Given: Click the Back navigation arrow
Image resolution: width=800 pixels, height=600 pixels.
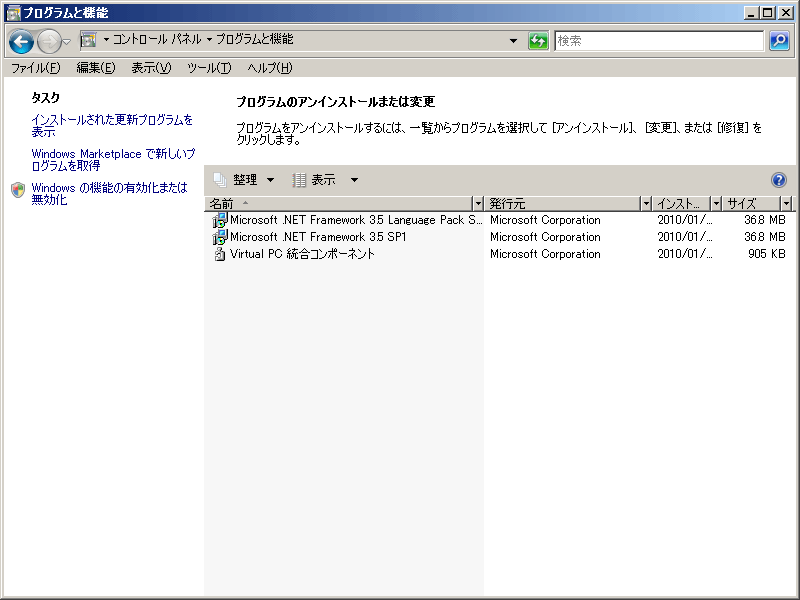Looking at the screenshot, I should 21,41.
